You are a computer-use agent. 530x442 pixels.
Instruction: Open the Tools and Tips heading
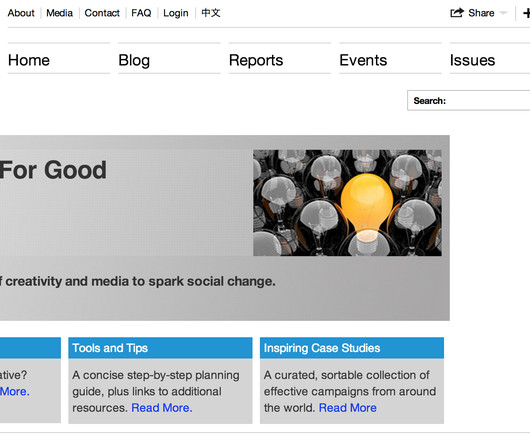tap(110, 348)
